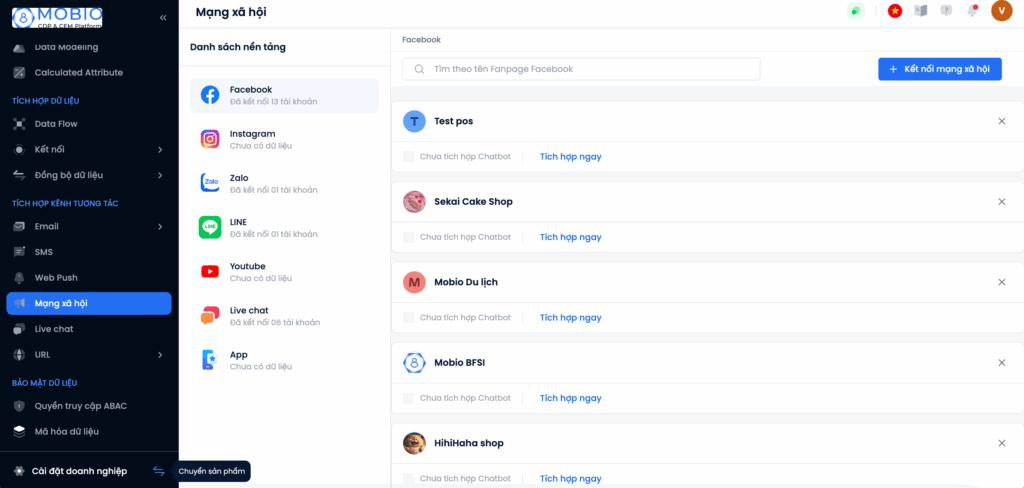Select Youtube in the platform list
The height and width of the screenshot is (488, 1024).
coord(284,272)
